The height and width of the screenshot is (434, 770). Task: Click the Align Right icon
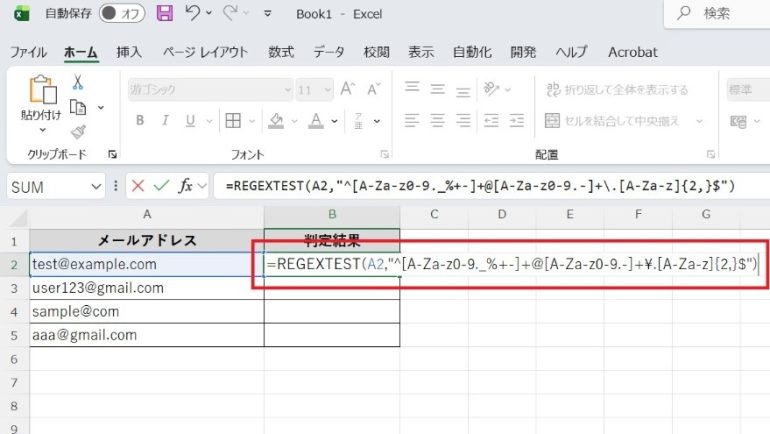click(x=463, y=120)
